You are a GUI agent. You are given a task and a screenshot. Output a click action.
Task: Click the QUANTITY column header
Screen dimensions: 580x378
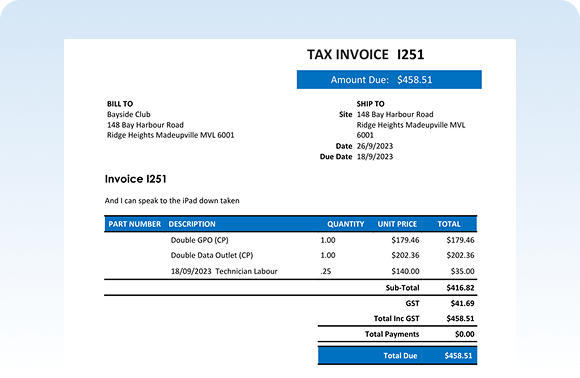click(345, 224)
